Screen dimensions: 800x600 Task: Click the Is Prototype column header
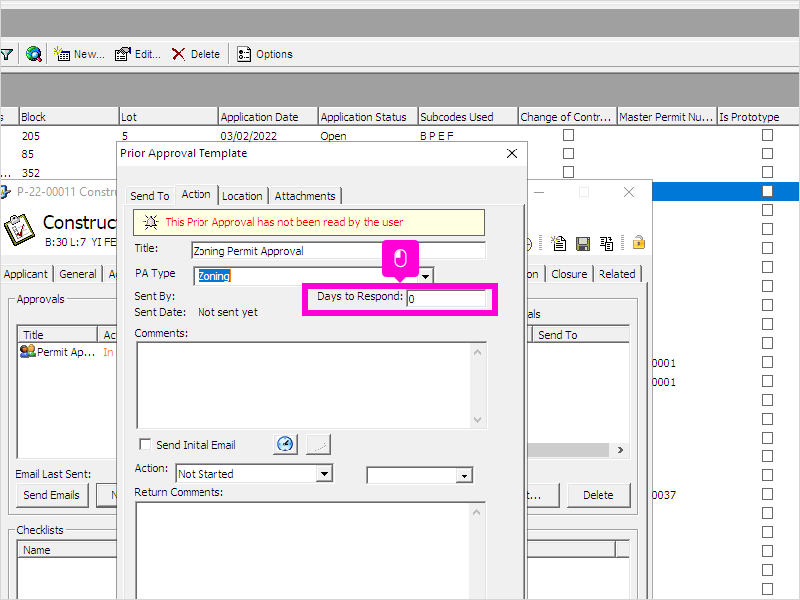coord(758,117)
